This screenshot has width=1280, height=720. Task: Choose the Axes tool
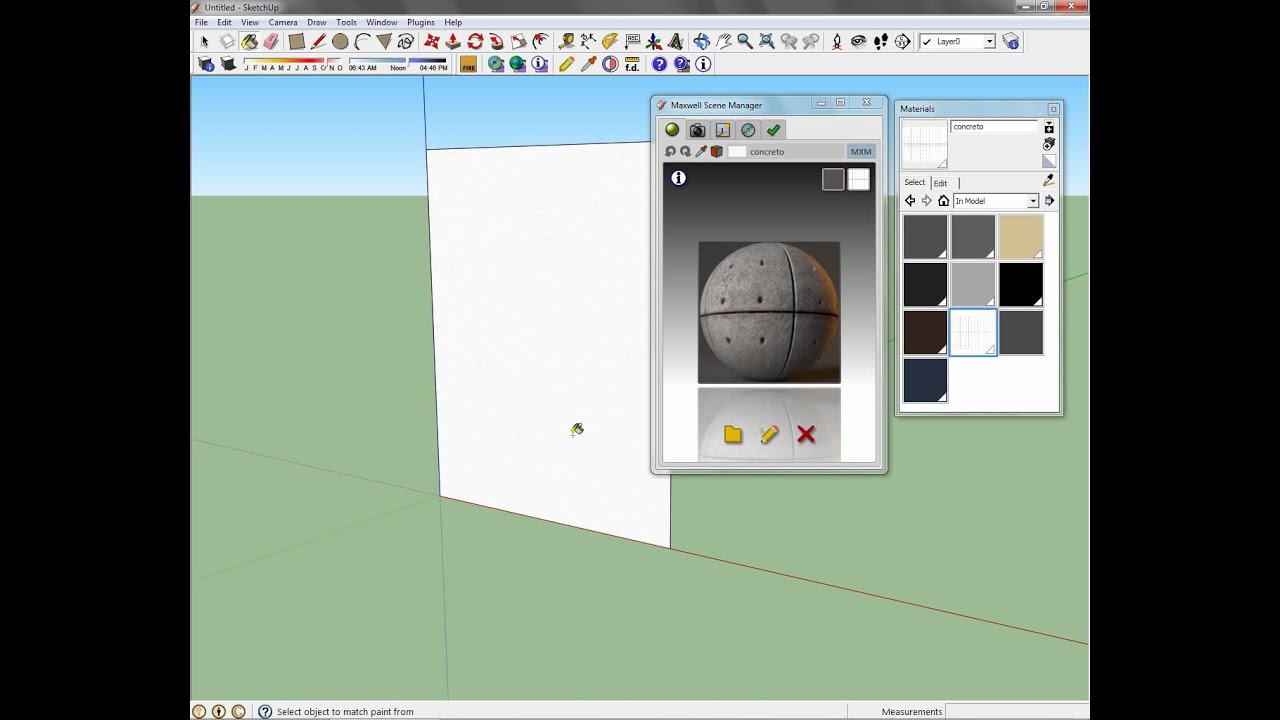pyautogui.click(x=654, y=42)
